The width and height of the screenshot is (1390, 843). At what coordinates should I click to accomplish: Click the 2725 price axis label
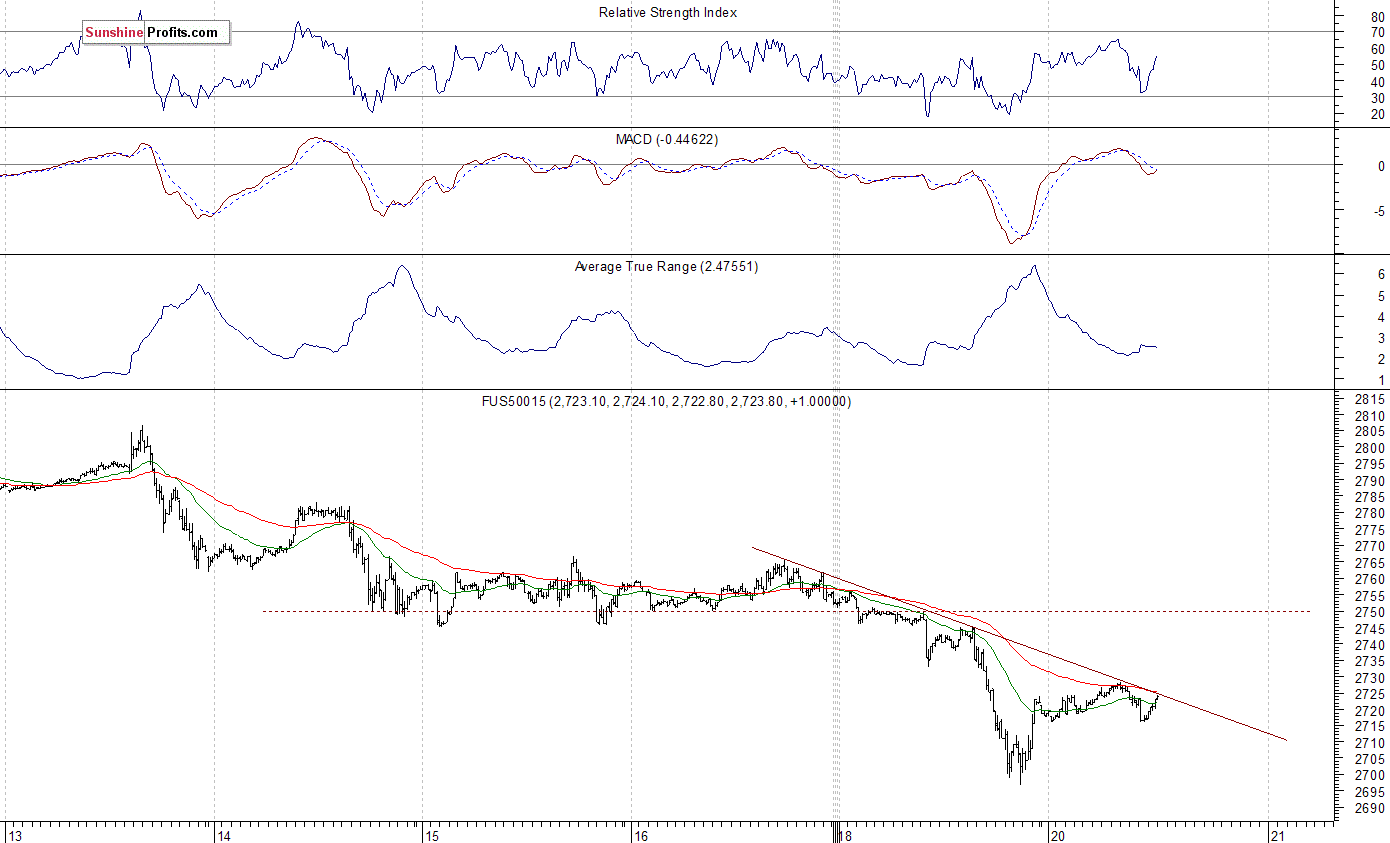[1370, 694]
